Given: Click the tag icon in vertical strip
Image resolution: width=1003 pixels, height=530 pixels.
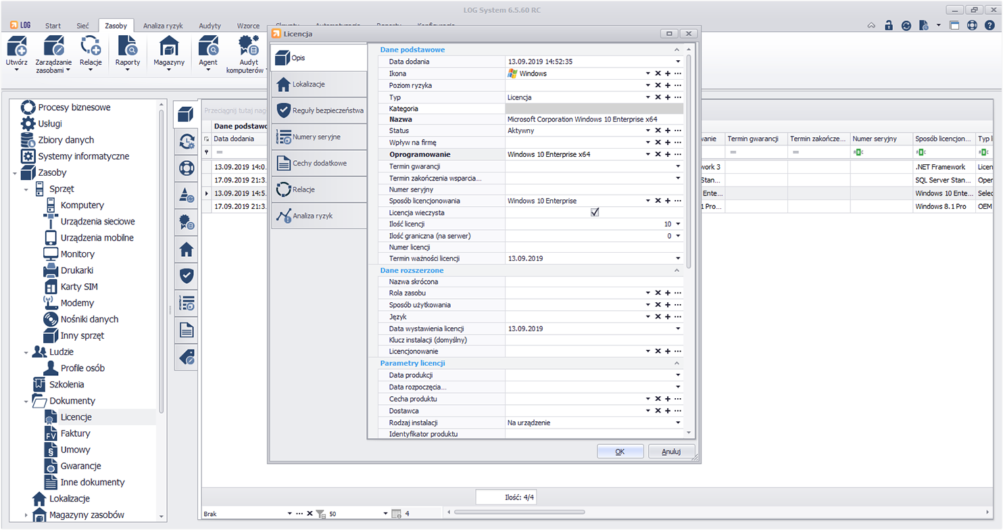Looking at the screenshot, I should [186, 357].
